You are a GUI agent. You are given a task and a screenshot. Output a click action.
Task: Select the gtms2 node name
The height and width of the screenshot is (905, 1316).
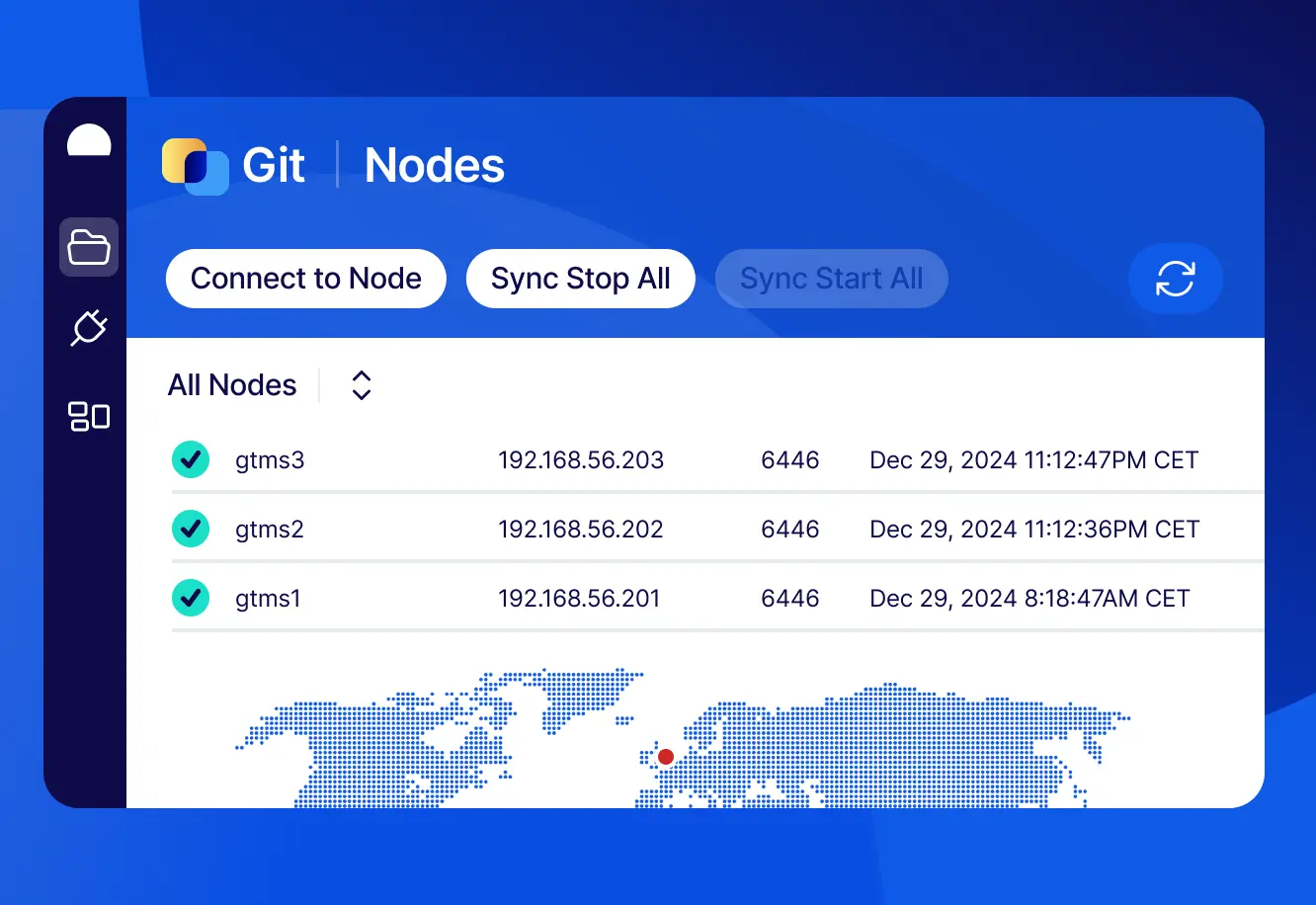(270, 530)
